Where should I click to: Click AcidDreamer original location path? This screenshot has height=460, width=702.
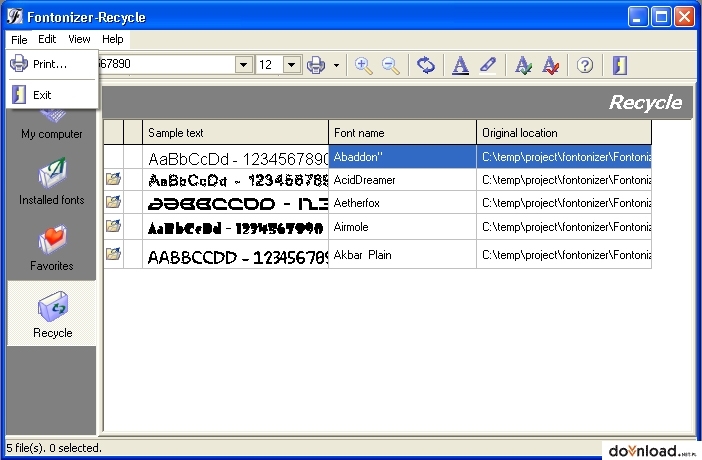tap(564, 180)
